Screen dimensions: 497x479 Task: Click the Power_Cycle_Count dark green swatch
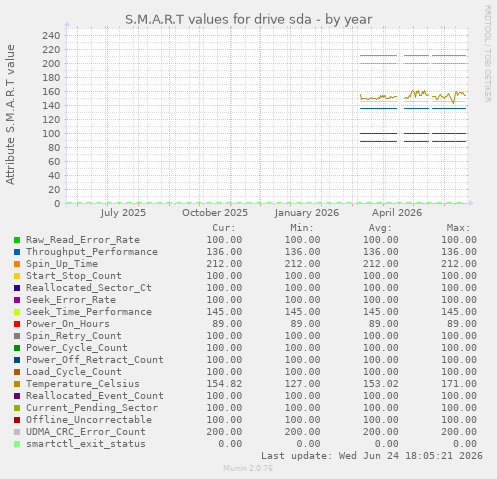point(17,348)
